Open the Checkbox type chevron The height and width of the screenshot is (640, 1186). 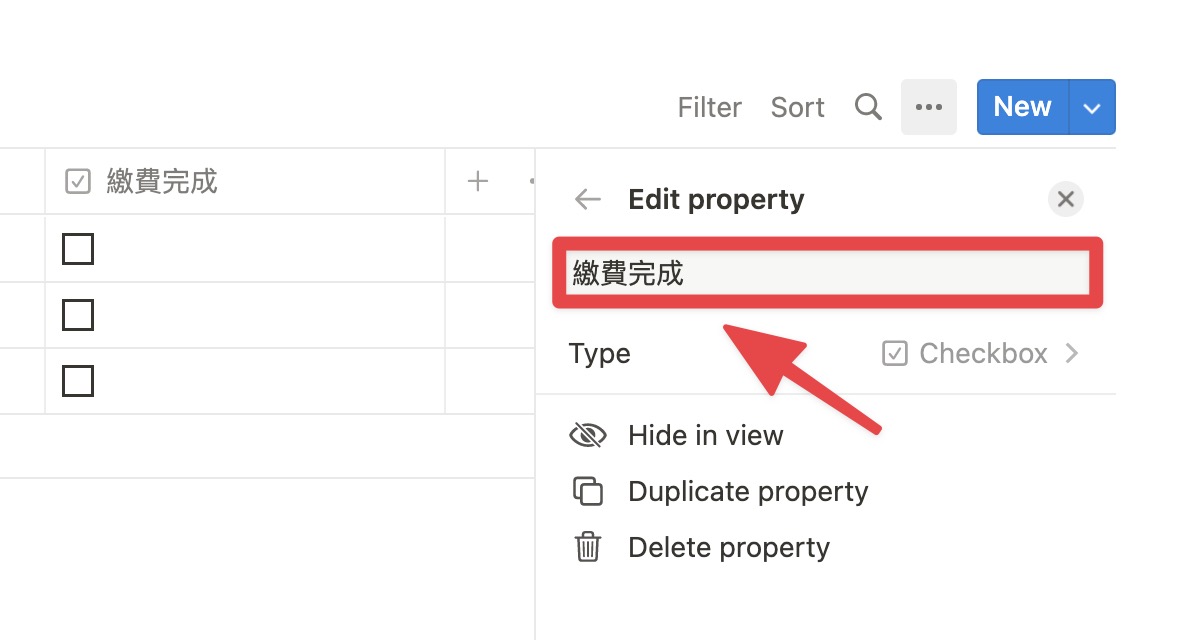click(1072, 353)
